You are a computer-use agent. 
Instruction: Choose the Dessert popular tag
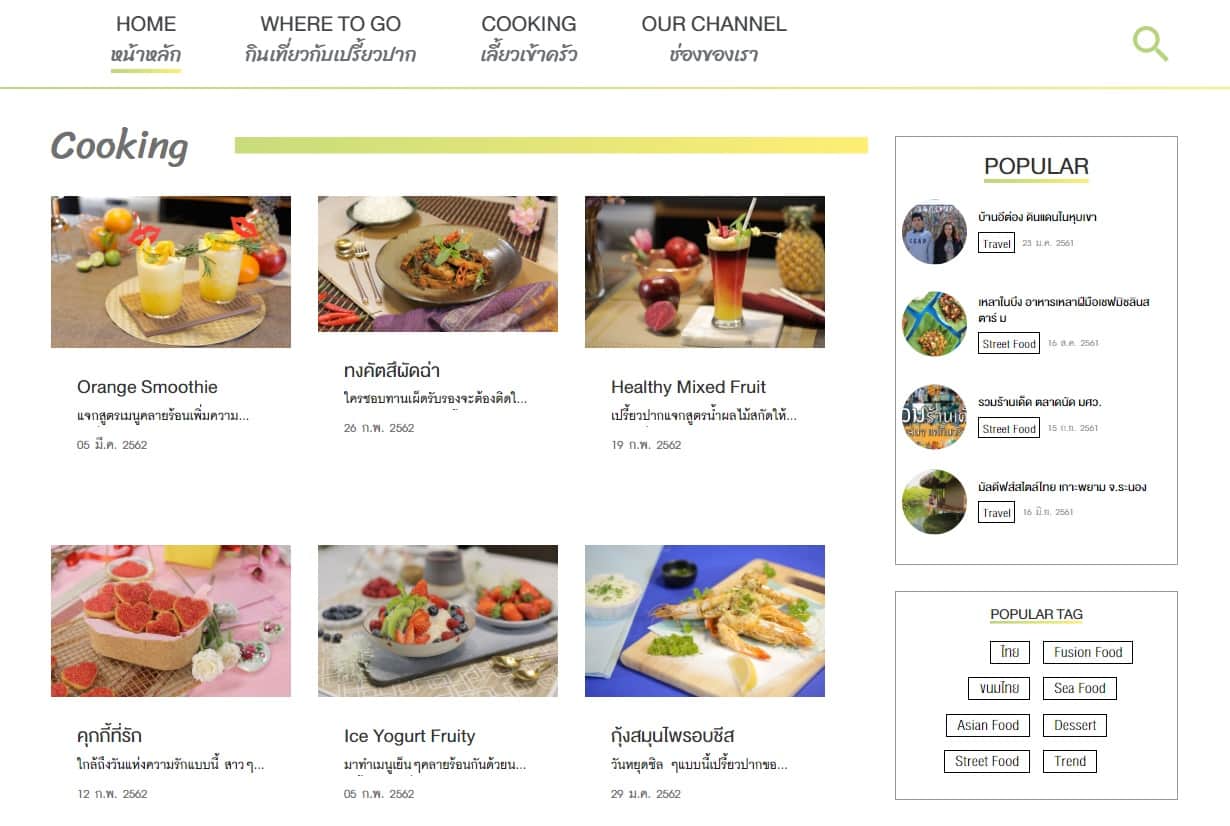1075,725
